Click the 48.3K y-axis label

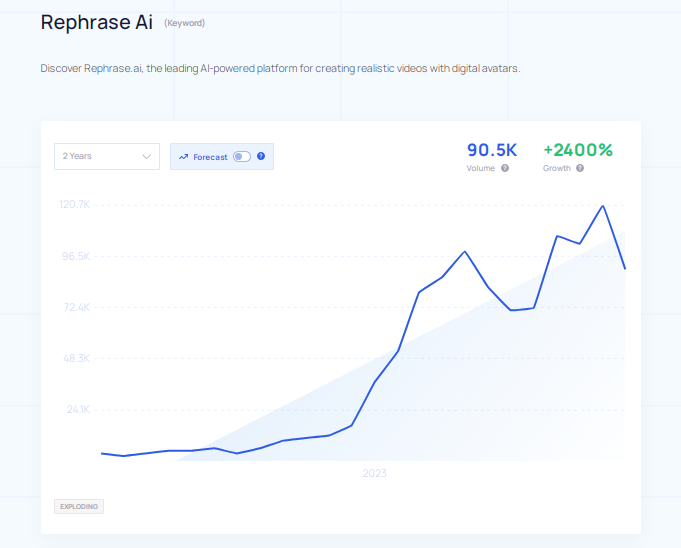[x=76, y=358]
